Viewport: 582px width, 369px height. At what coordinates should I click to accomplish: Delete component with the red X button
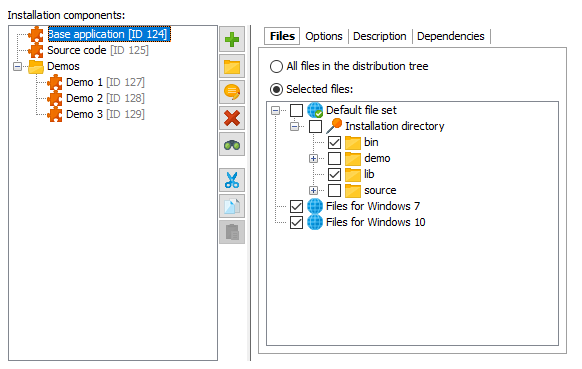pos(232,118)
